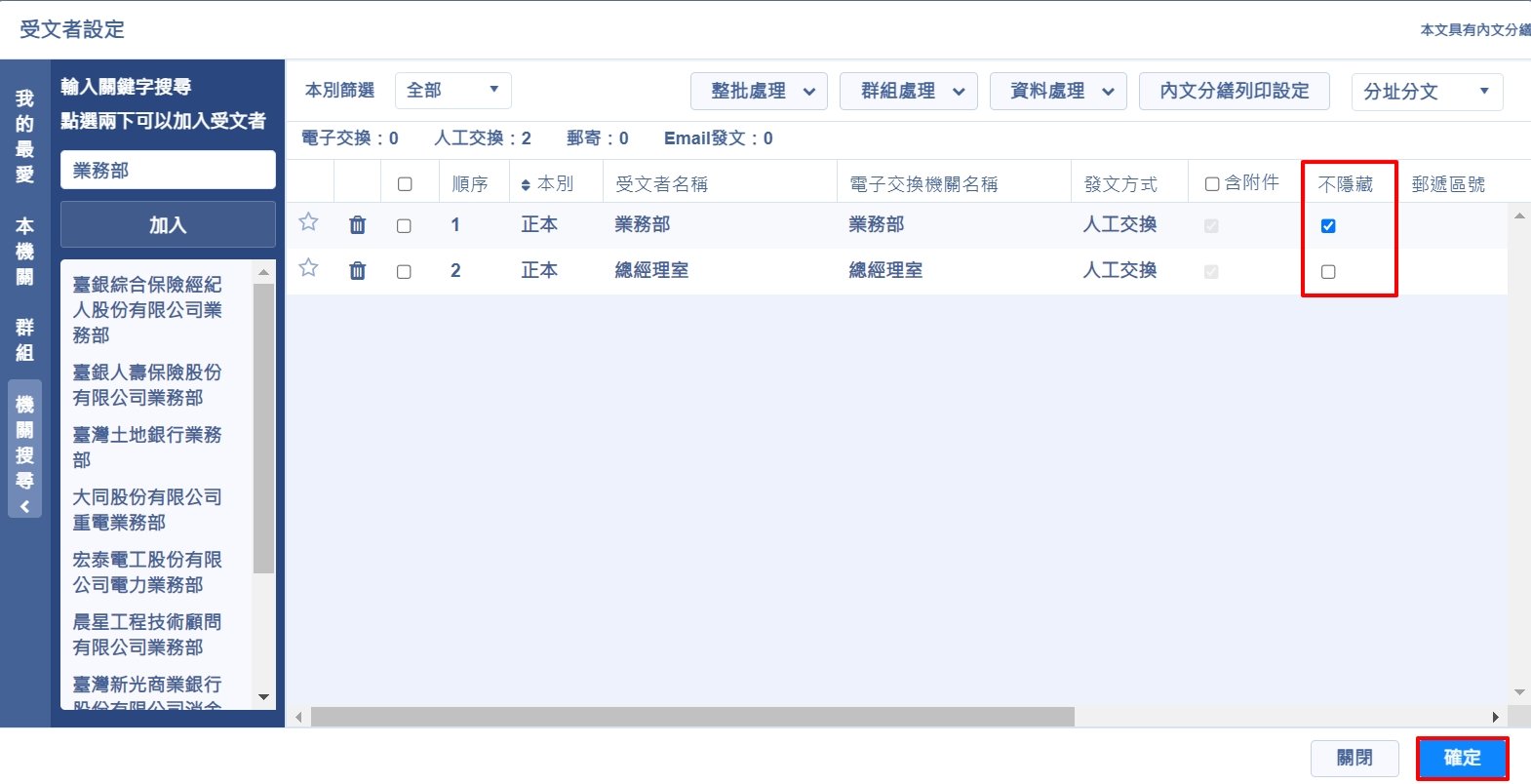This screenshot has height=784, width=1531.
Task: Sort by 本別 column sort arrows
Action: click(x=526, y=184)
